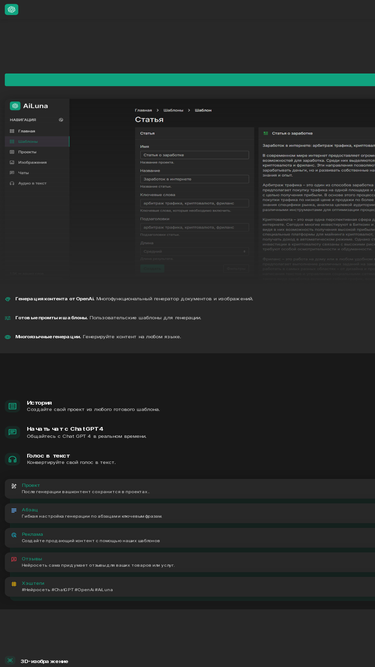
Task: Click the round icon beside НАВИГАЦИЯ header
Action: point(61,120)
